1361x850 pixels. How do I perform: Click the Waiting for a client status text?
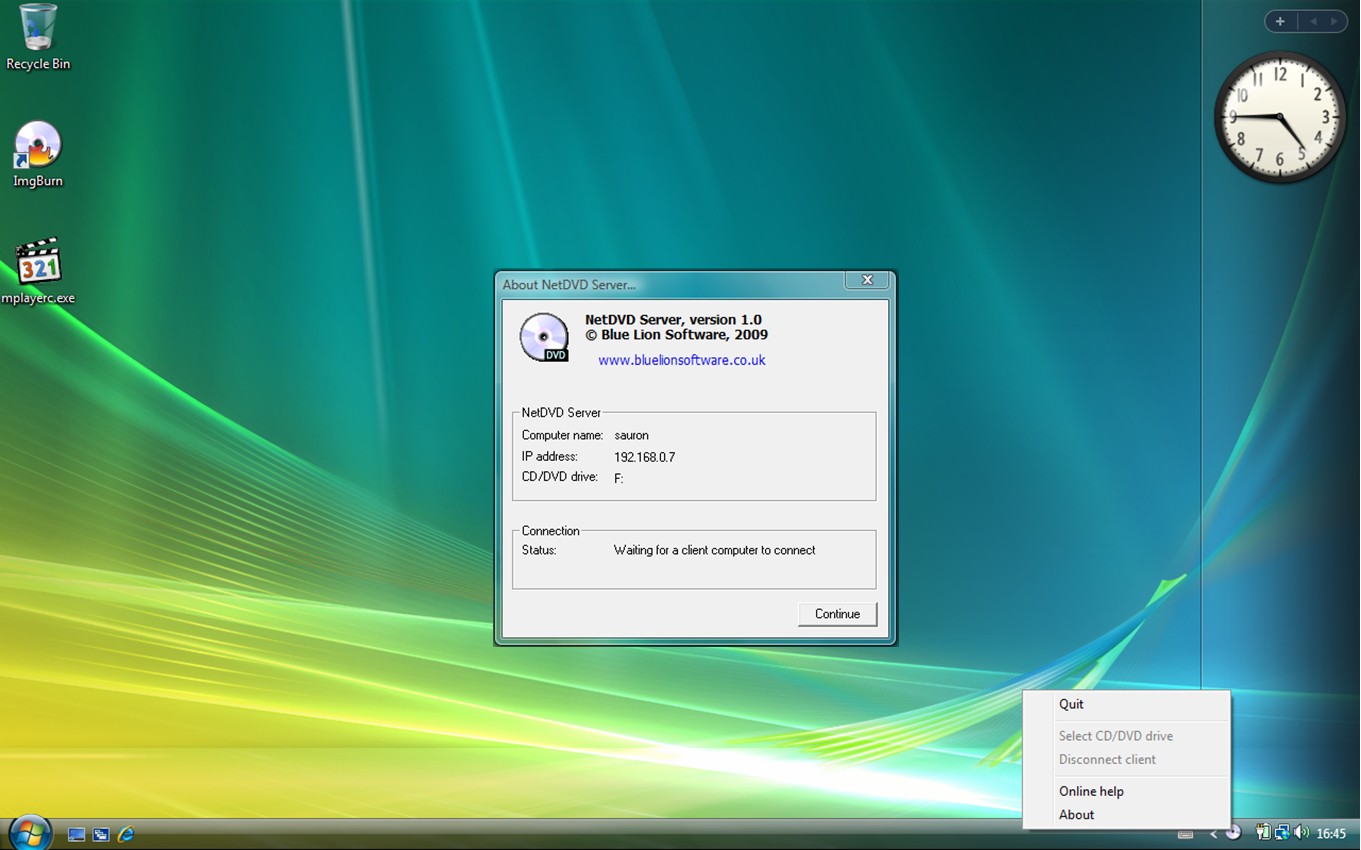tap(714, 550)
